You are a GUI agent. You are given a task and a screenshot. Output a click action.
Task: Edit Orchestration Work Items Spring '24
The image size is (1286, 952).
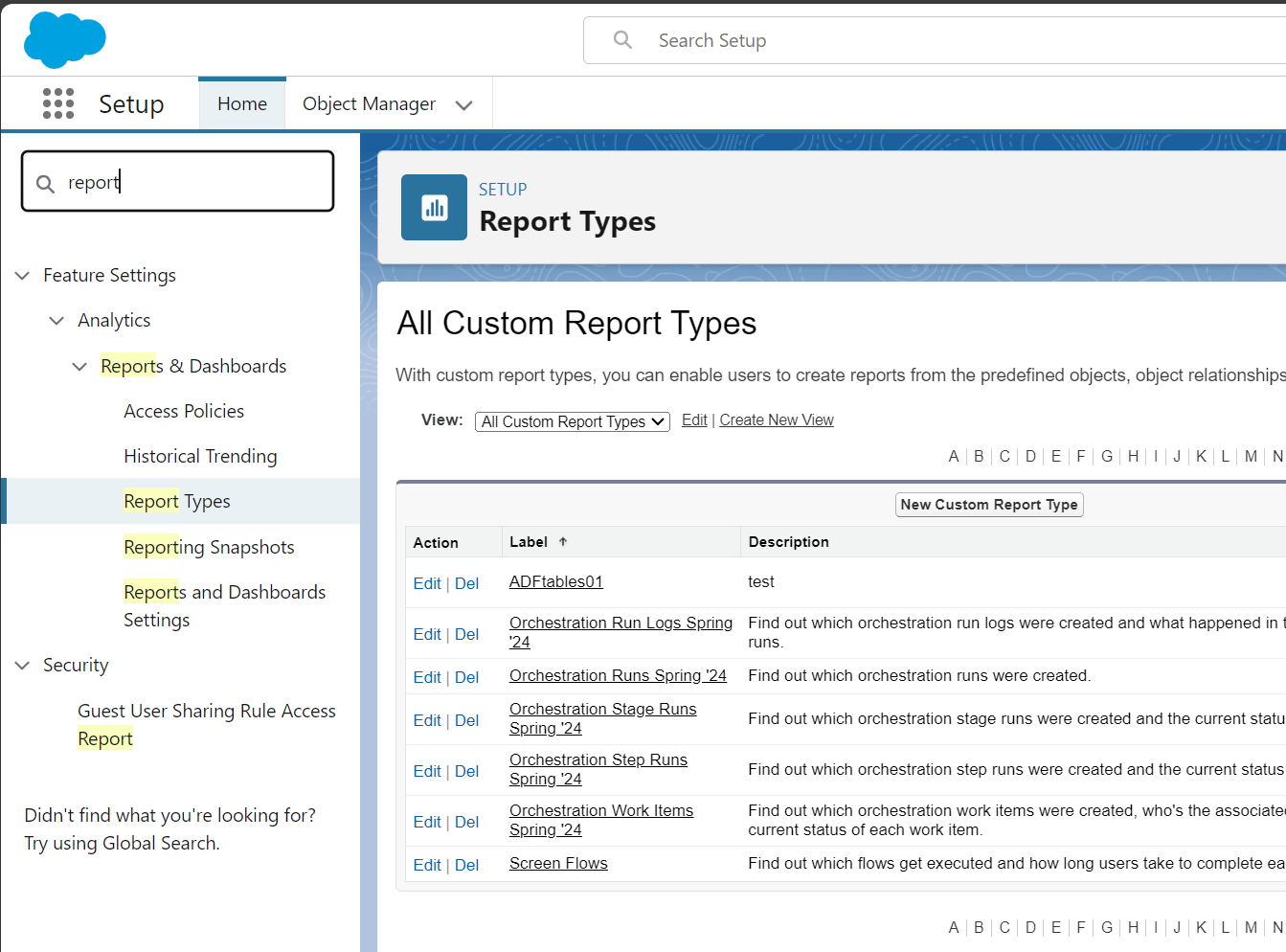427,822
